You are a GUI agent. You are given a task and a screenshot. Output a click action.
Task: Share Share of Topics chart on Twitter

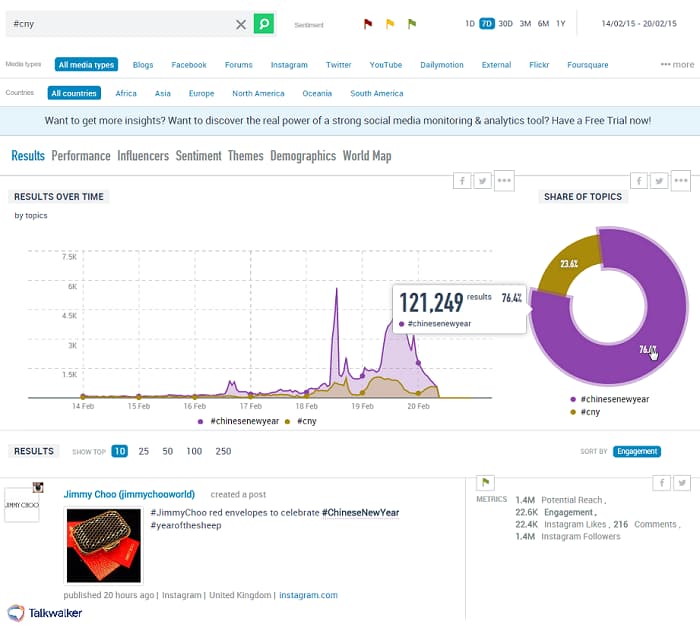[659, 181]
